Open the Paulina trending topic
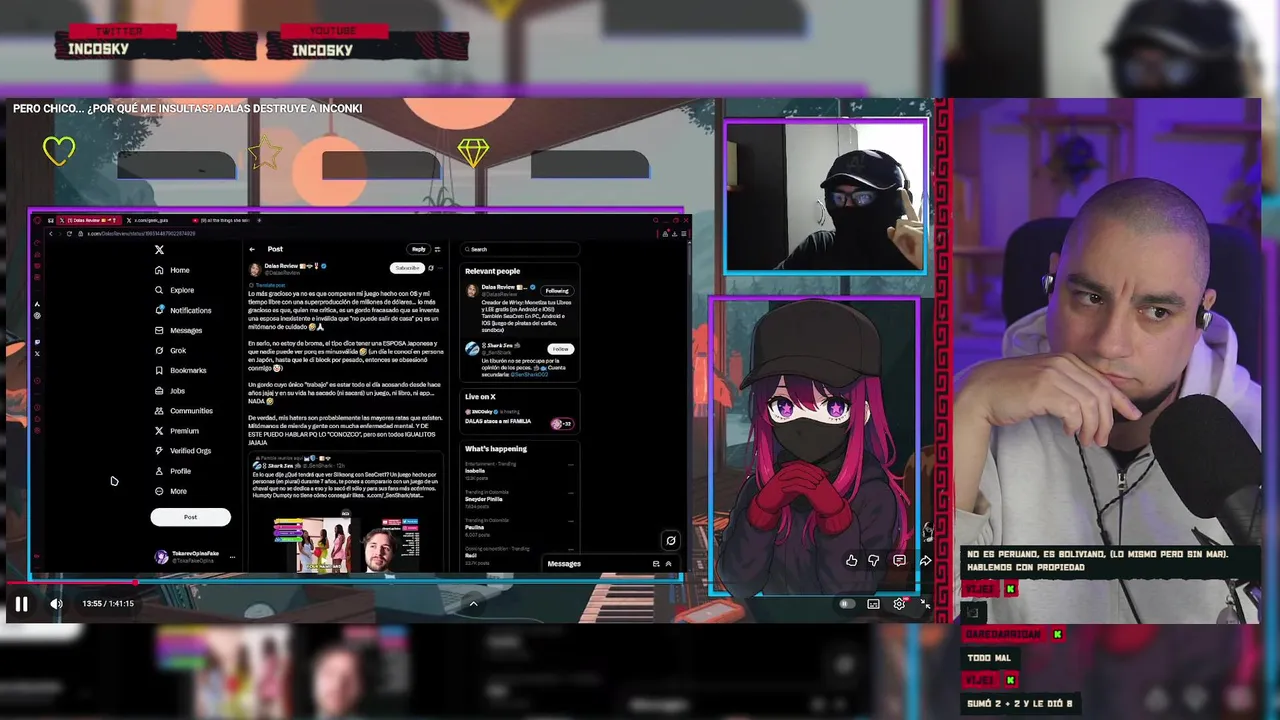The width and height of the screenshot is (1280, 720). point(519,527)
